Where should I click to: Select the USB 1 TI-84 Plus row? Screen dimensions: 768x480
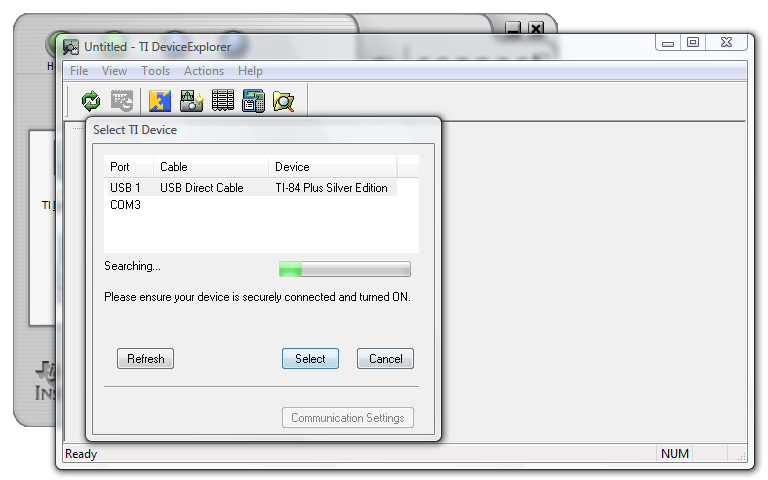pos(252,188)
